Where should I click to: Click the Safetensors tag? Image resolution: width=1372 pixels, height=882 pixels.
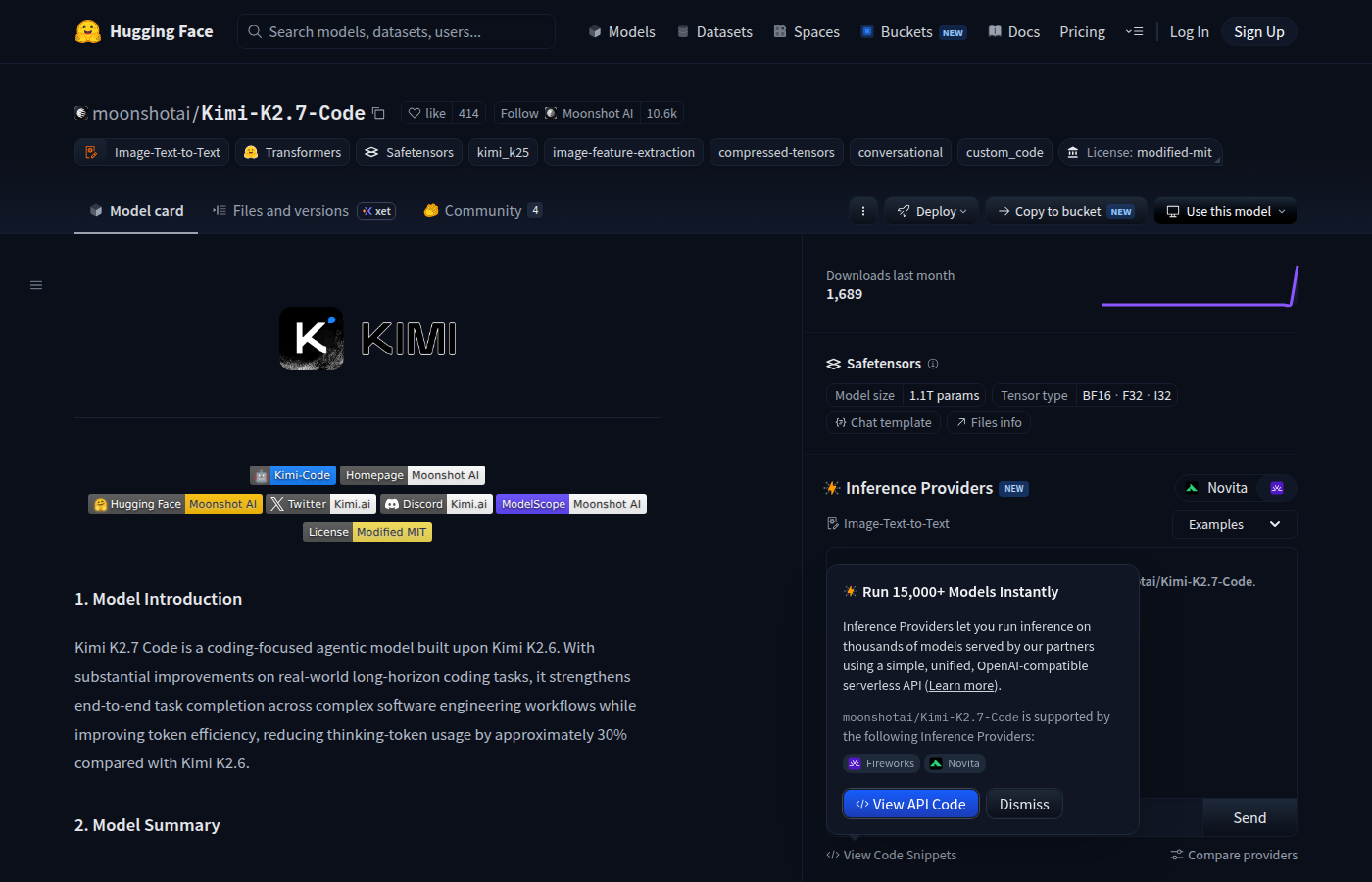pyautogui.click(x=409, y=152)
